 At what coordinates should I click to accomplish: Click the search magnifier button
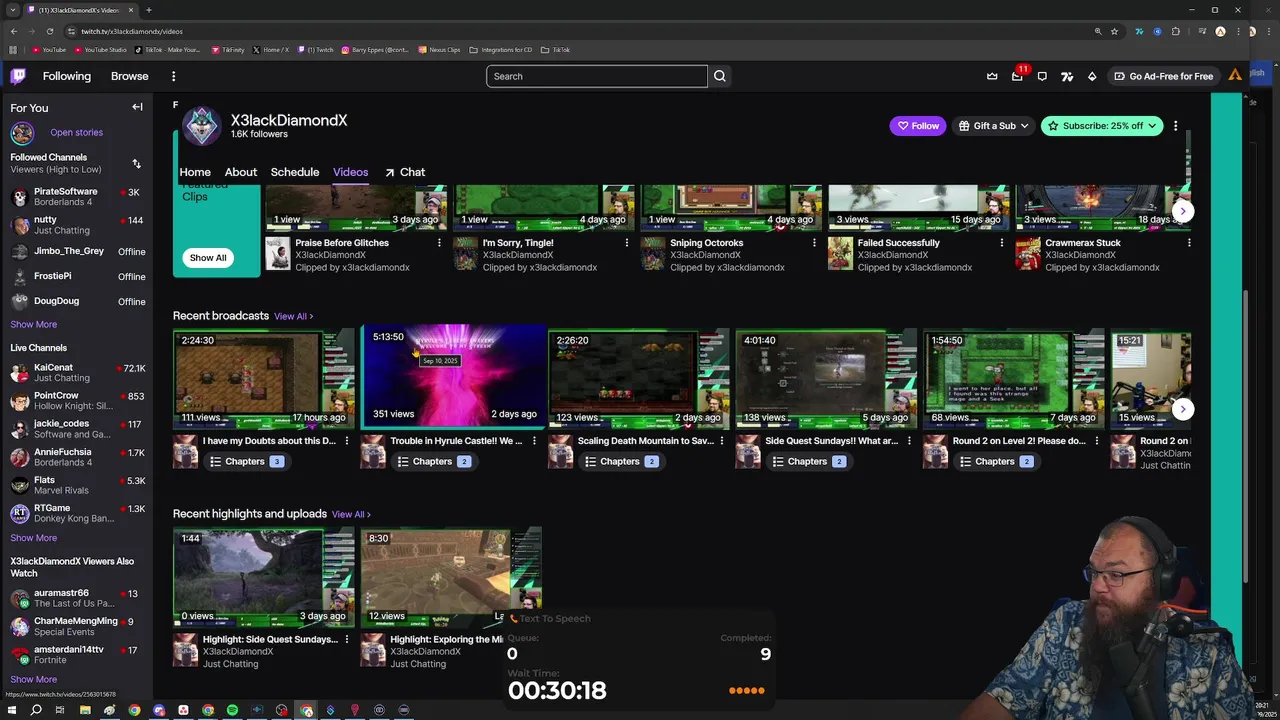point(720,76)
